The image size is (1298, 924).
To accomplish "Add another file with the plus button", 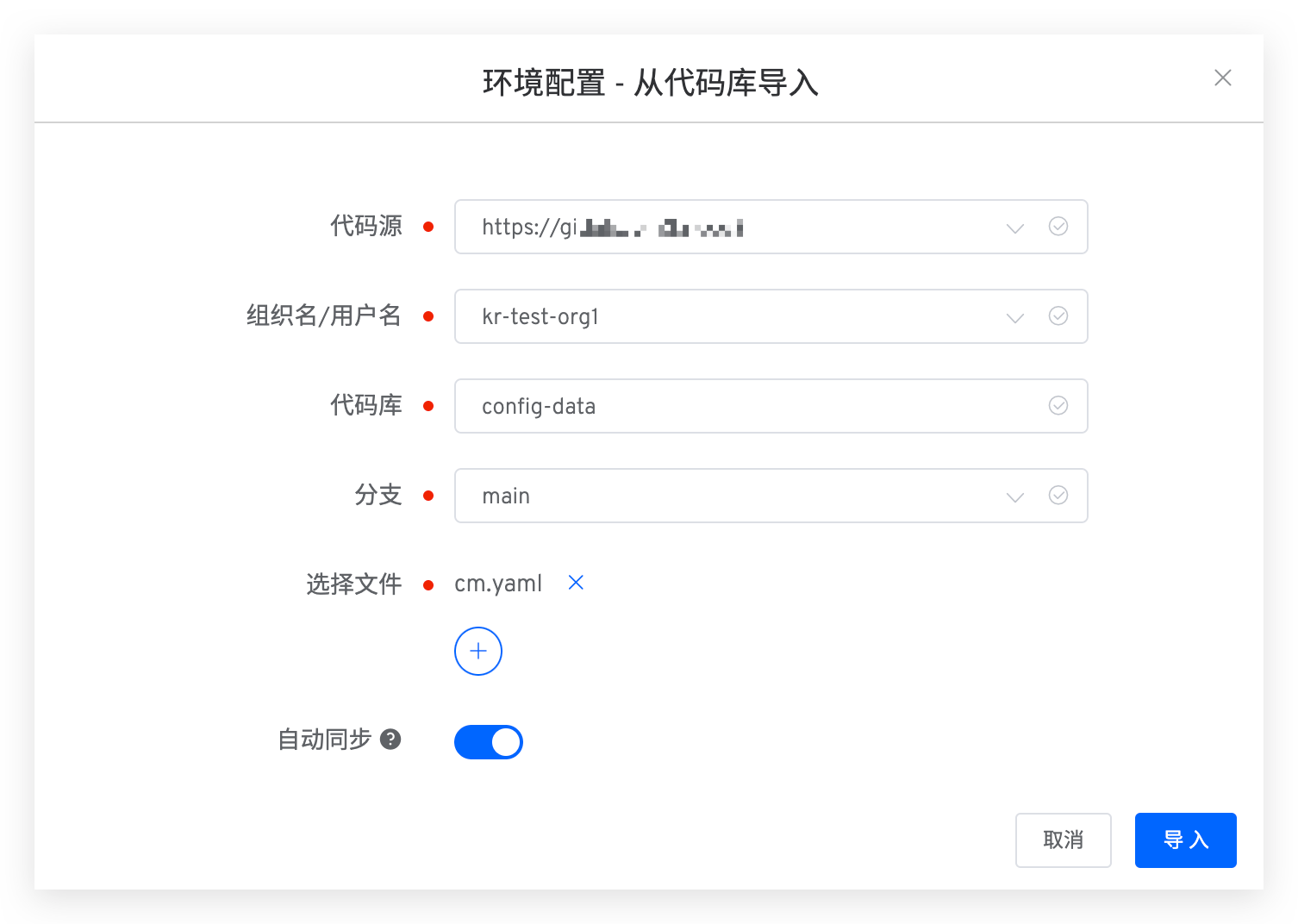I will 478,652.
